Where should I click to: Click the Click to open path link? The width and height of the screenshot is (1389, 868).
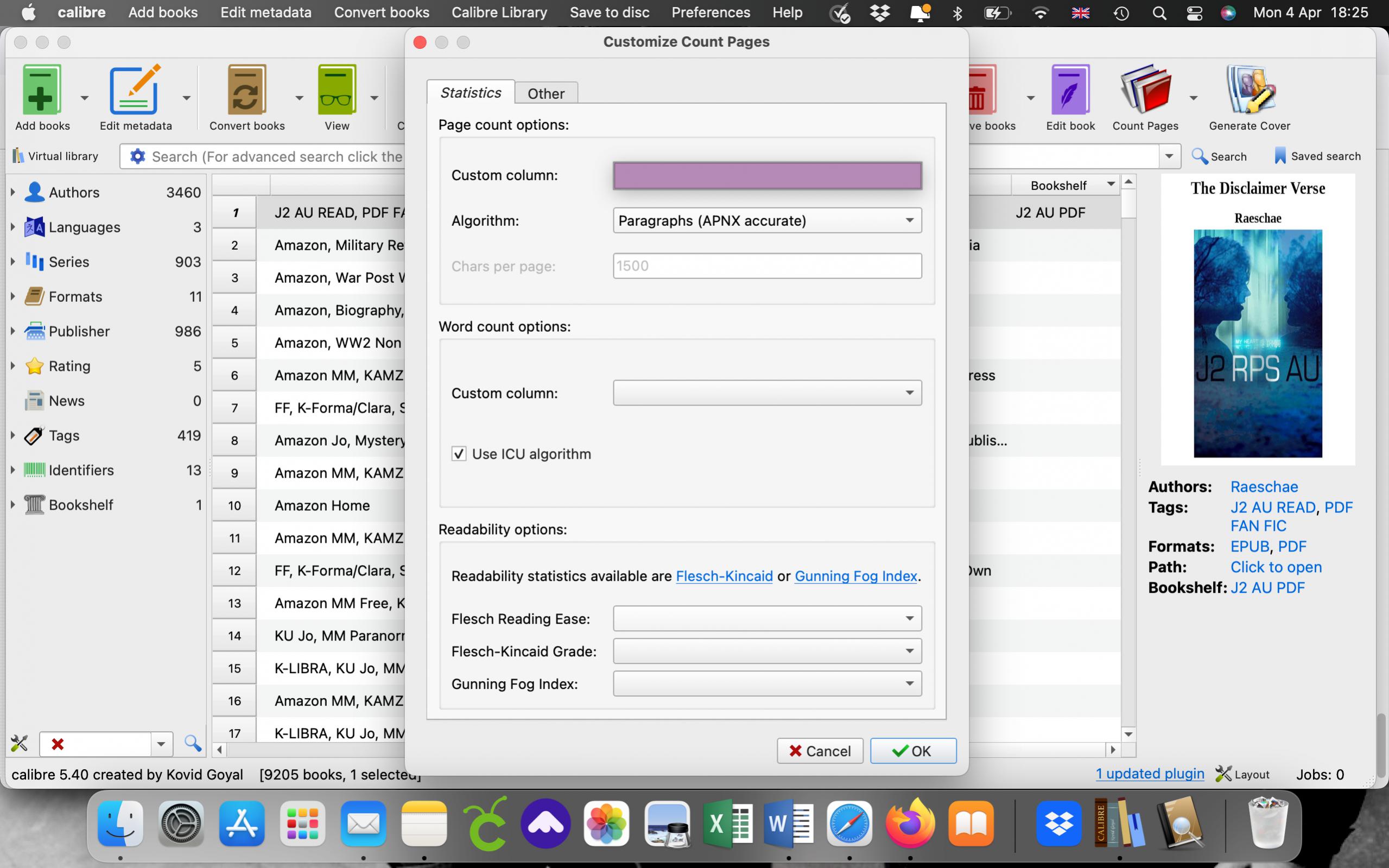coord(1276,567)
